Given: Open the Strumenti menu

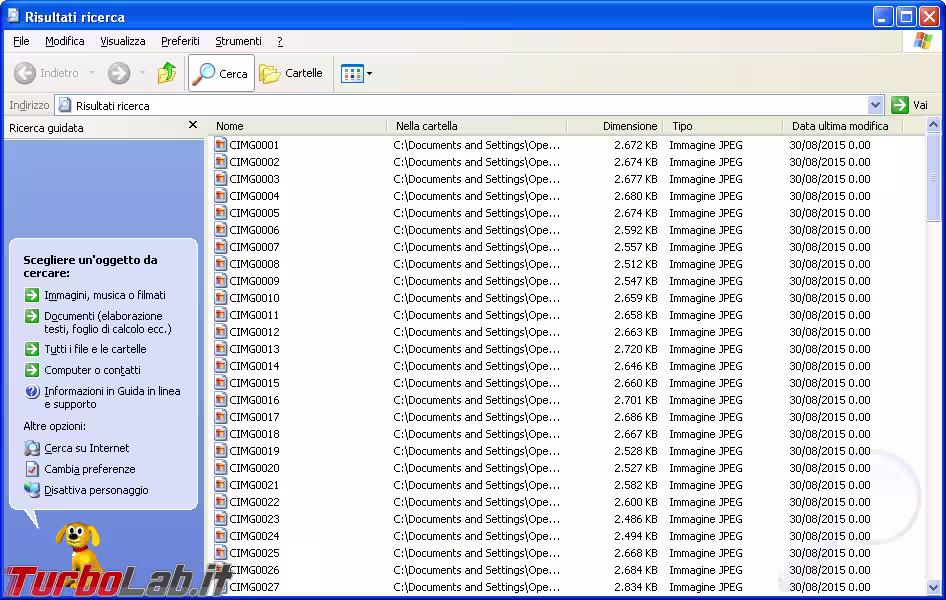Looking at the screenshot, I should click(238, 41).
